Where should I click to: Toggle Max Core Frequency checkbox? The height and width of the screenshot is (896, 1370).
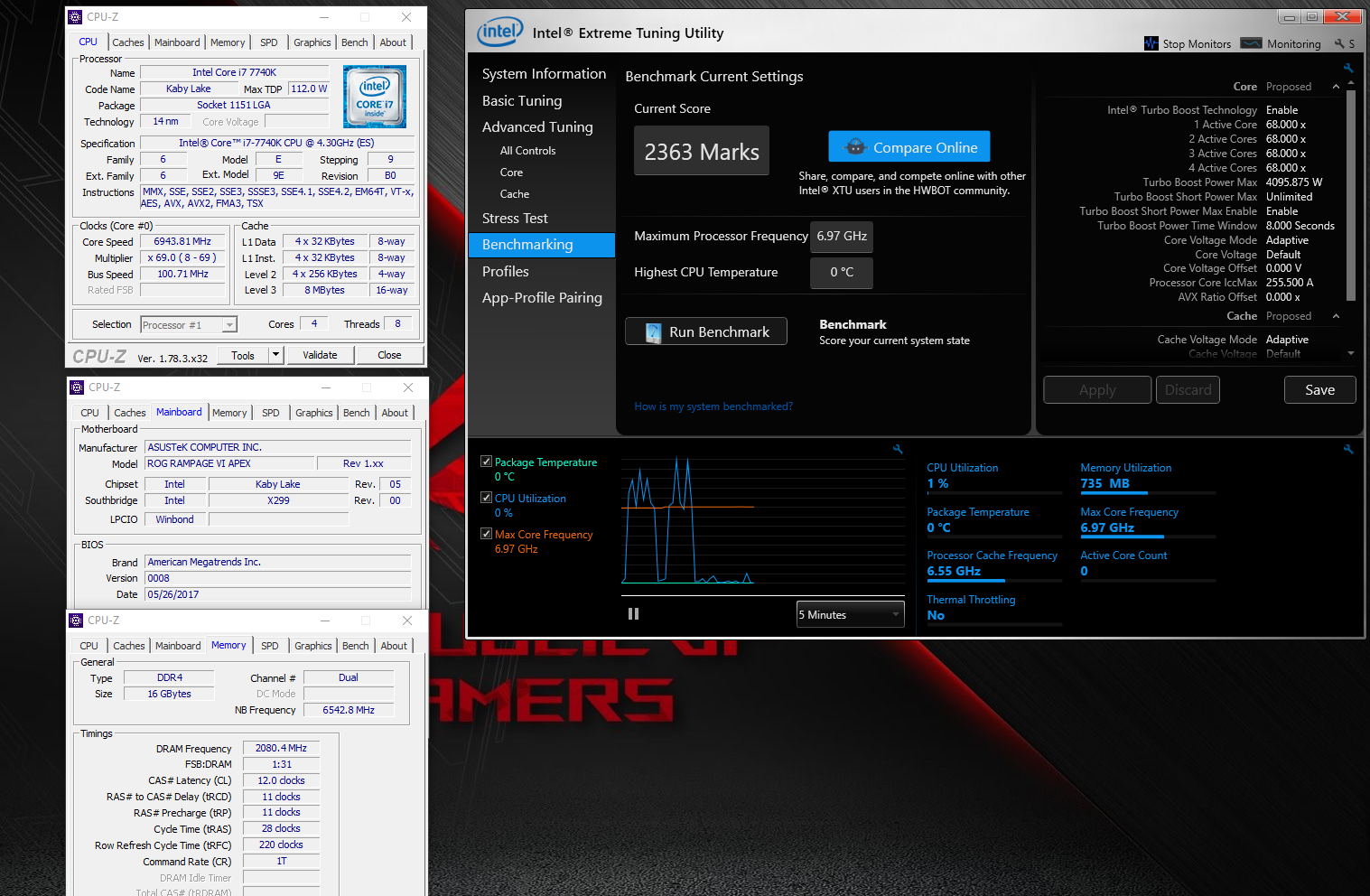pyautogui.click(x=486, y=534)
